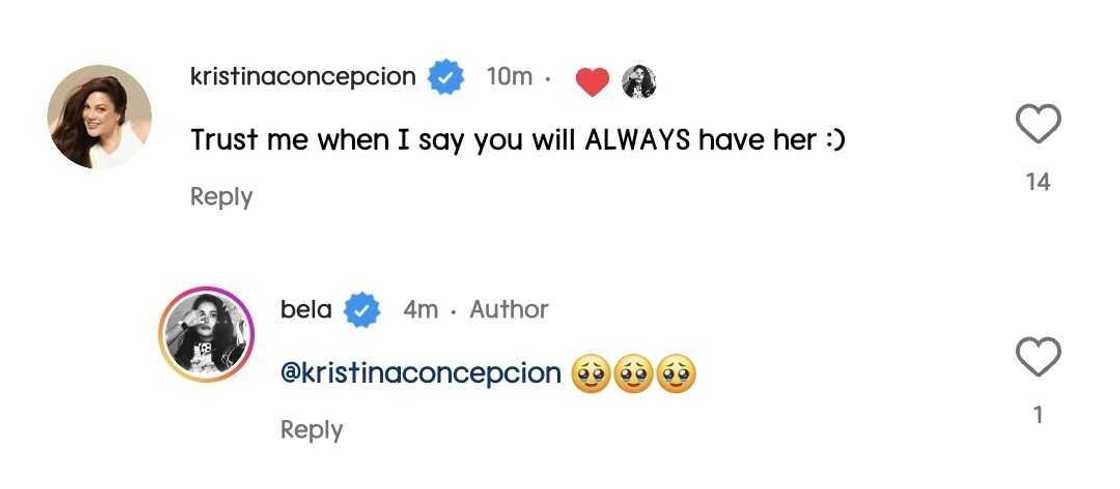Reply to bela's comment
Image resolution: width=1120 pixels, height=489 pixels.
[311, 429]
